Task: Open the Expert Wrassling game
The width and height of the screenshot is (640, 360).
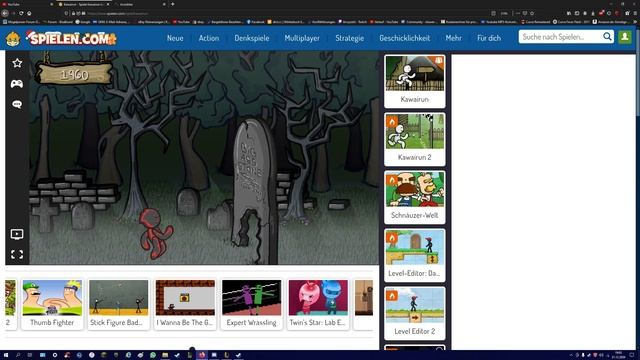Action: [252, 304]
